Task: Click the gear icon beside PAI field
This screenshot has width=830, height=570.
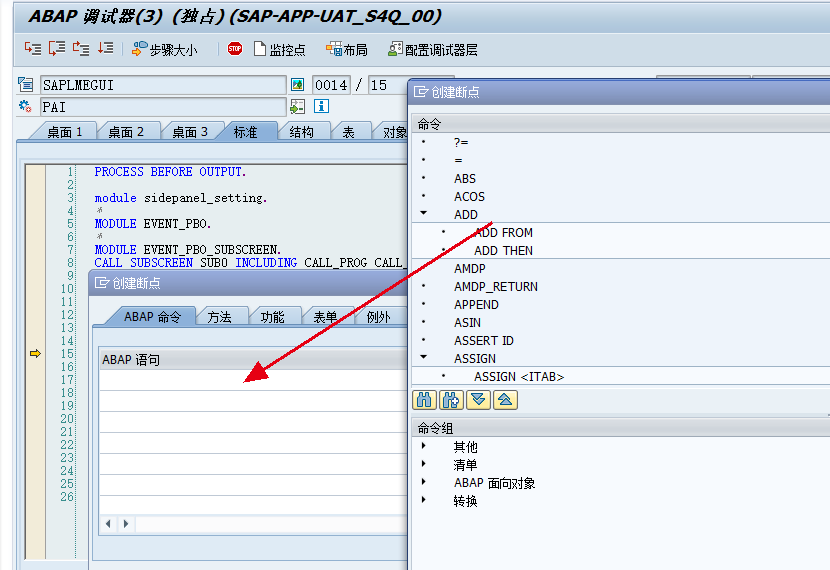Action: tap(25, 106)
